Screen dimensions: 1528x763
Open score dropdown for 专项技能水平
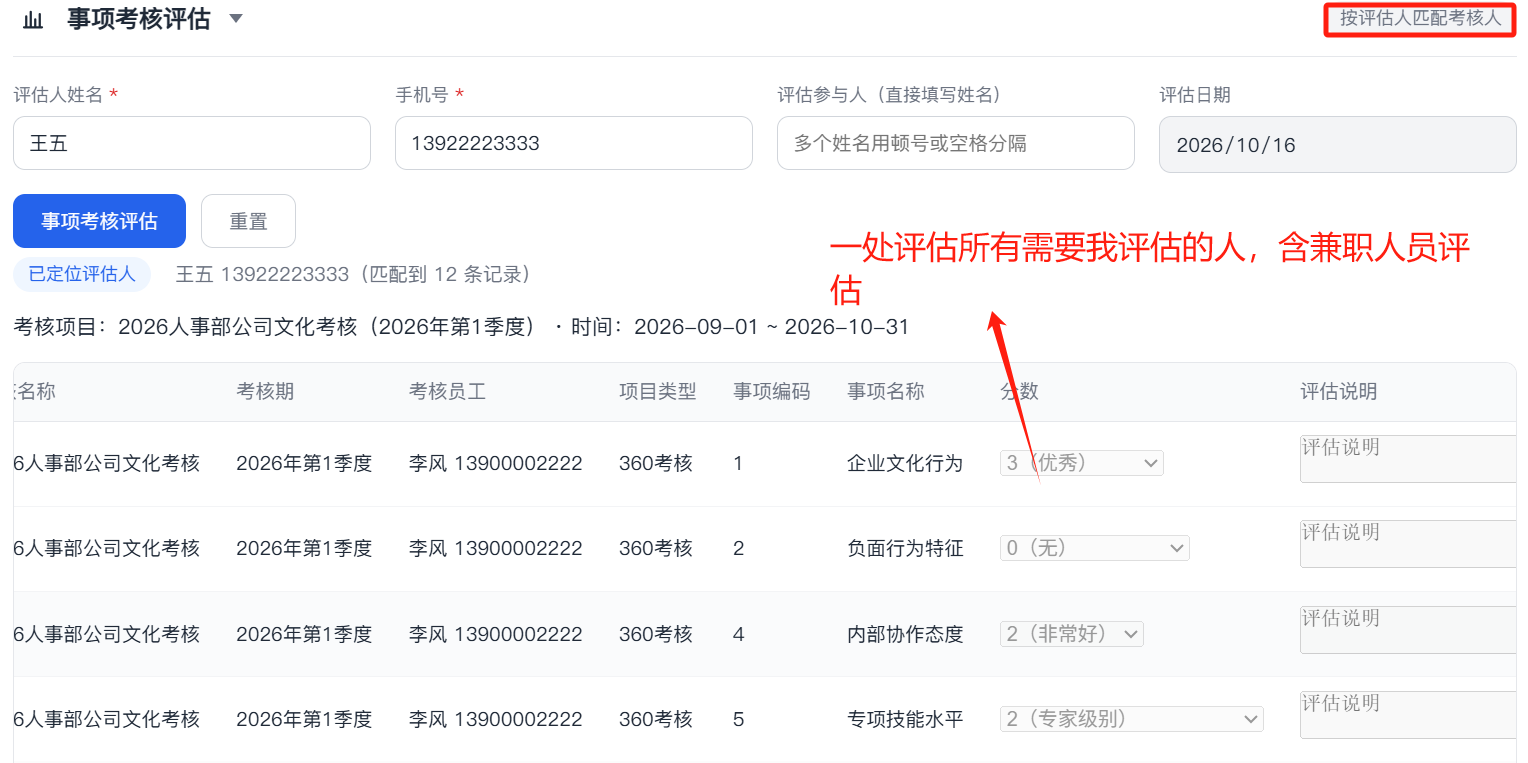(x=1132, y=719)
